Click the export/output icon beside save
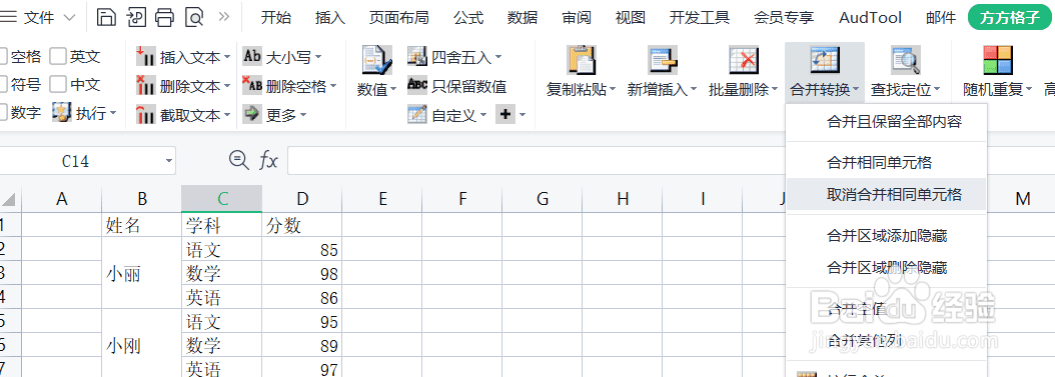 click(x=137, y=18)
